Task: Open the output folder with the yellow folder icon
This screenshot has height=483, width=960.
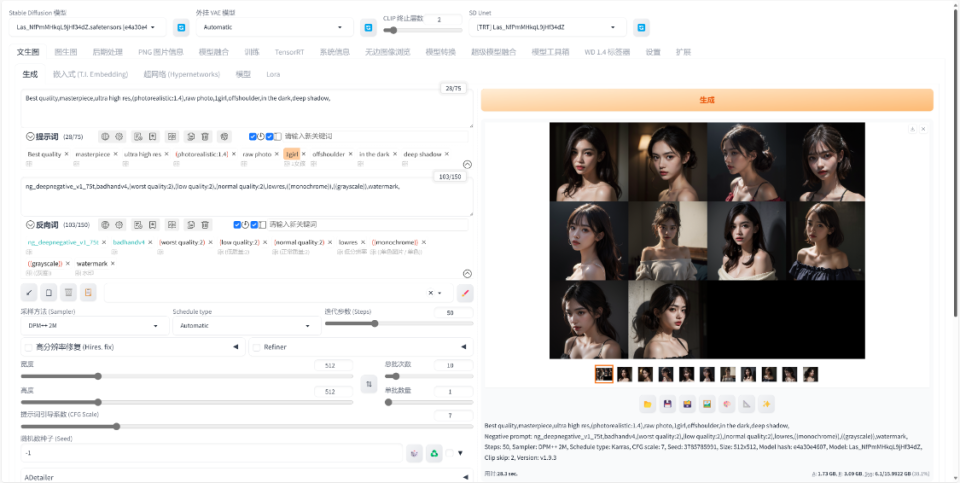Action: tap(648, 404)
